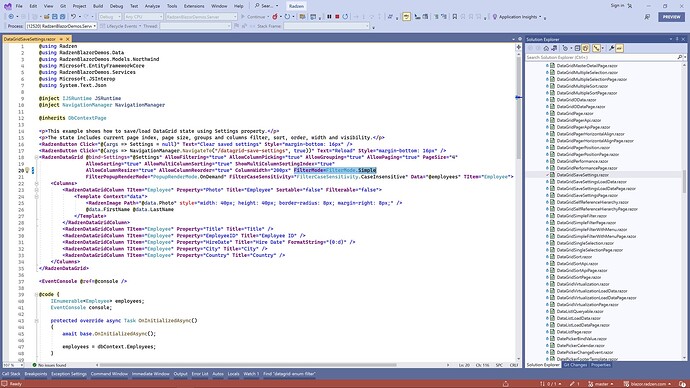Click the notifications icon in status bar
The width and height of the screenshot is (690, 388).
click(682, 384)
